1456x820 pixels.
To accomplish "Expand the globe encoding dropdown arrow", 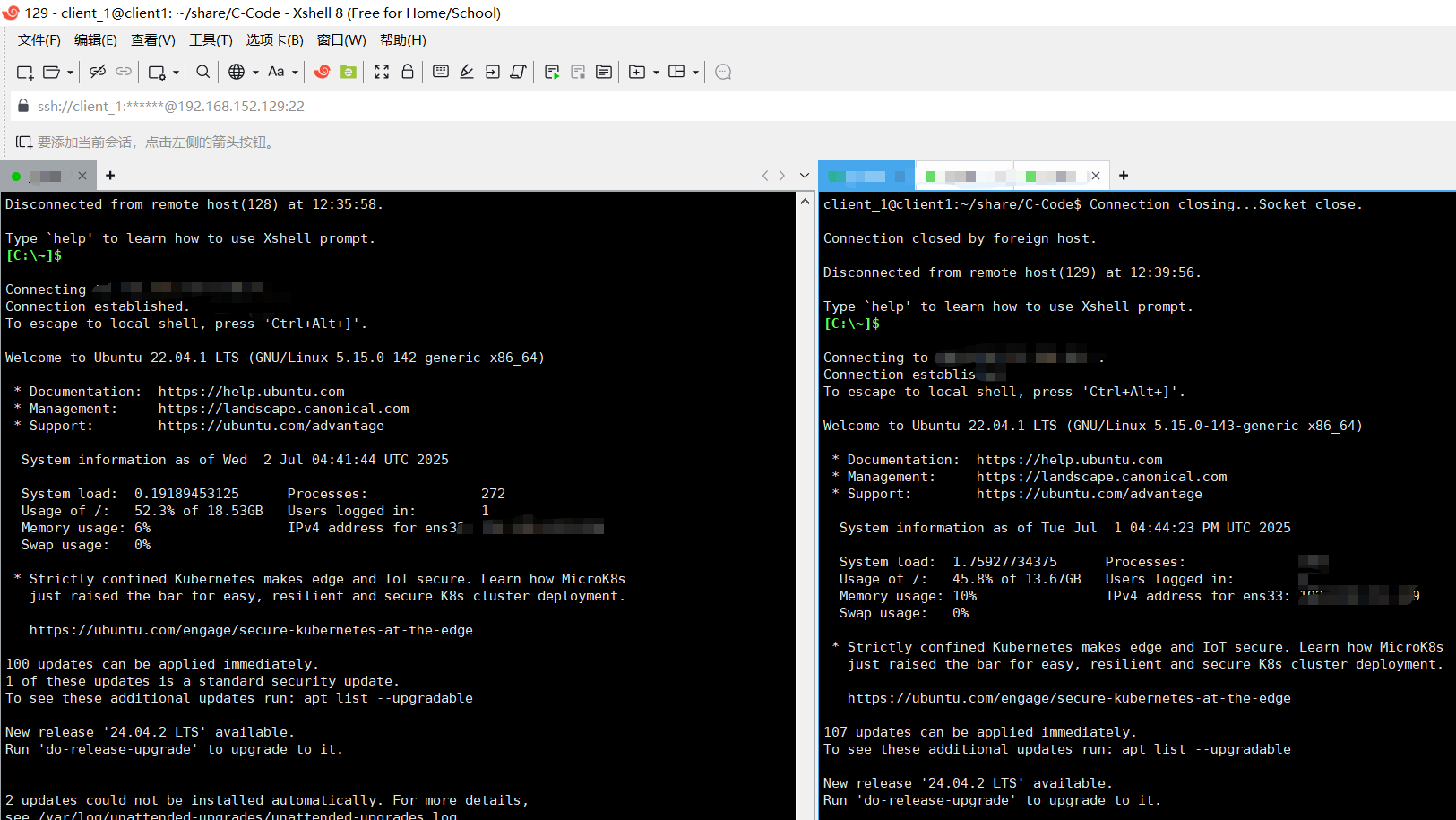I will (255, 73).
